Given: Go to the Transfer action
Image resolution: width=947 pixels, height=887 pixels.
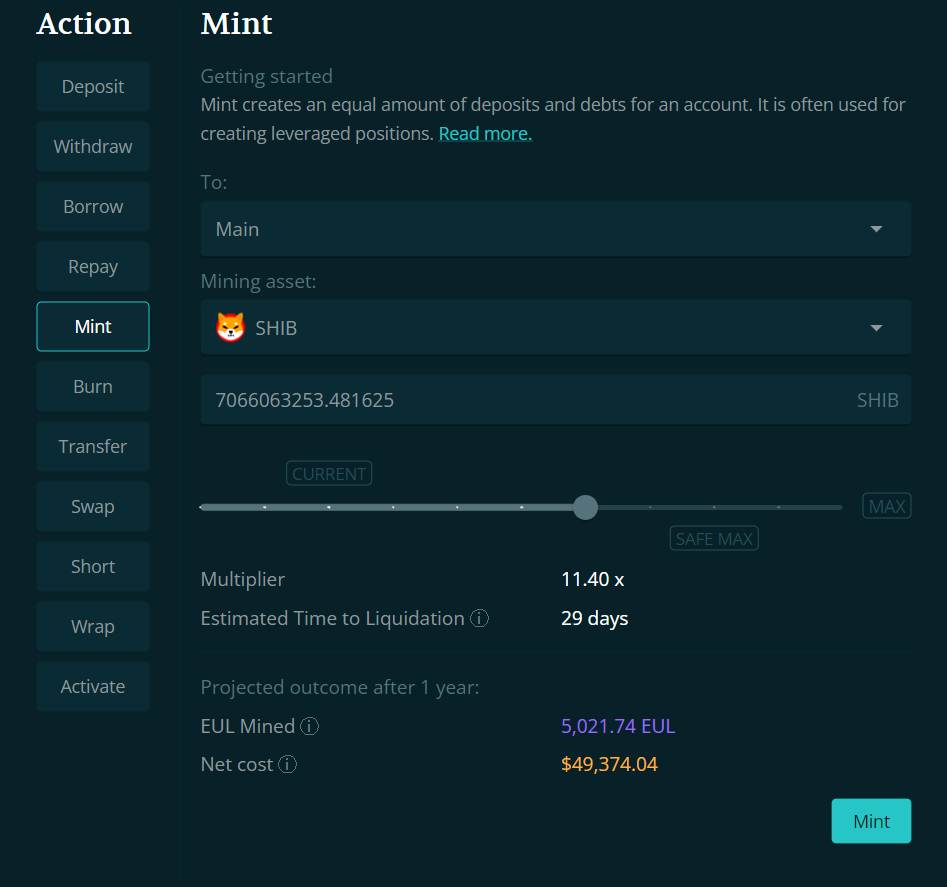Looking at the screenshot, I should [93, 447].
